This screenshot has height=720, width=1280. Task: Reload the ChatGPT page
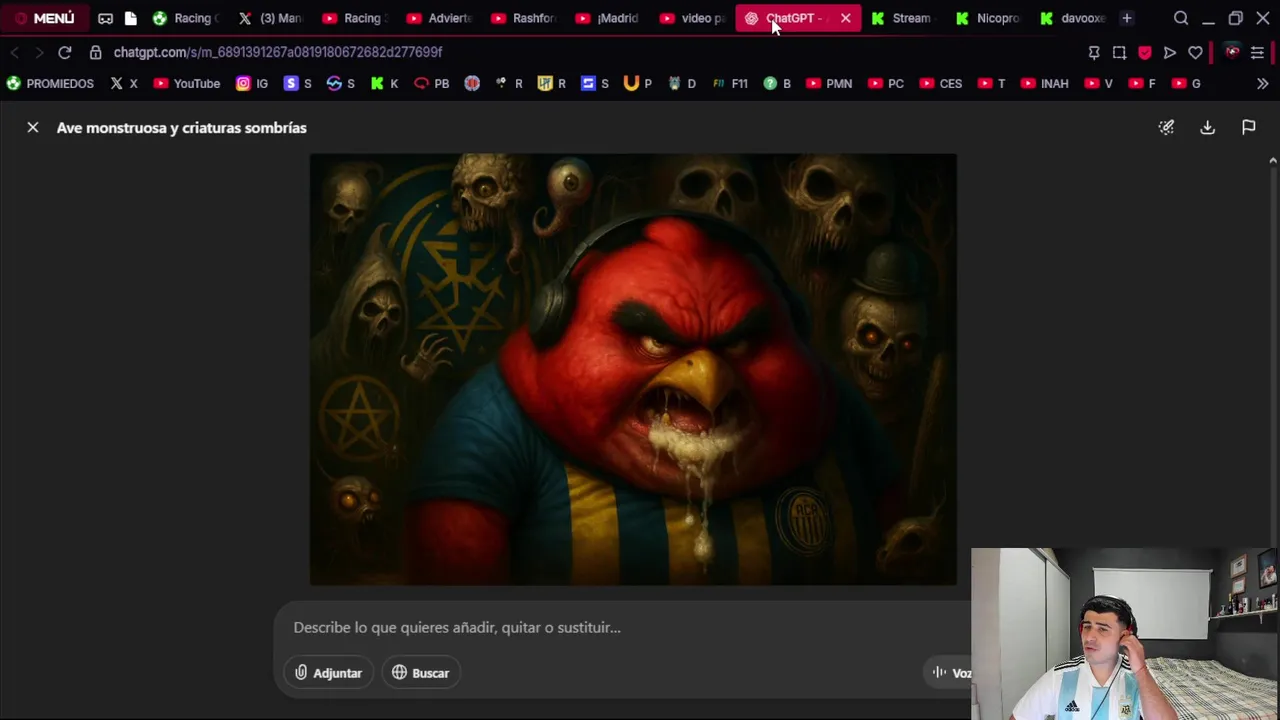65,52
